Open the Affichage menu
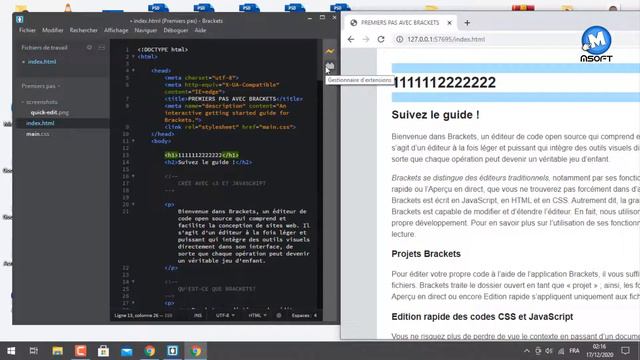This screenshot has width=640, height=360. pyautogui.click(x=116, y=30)
